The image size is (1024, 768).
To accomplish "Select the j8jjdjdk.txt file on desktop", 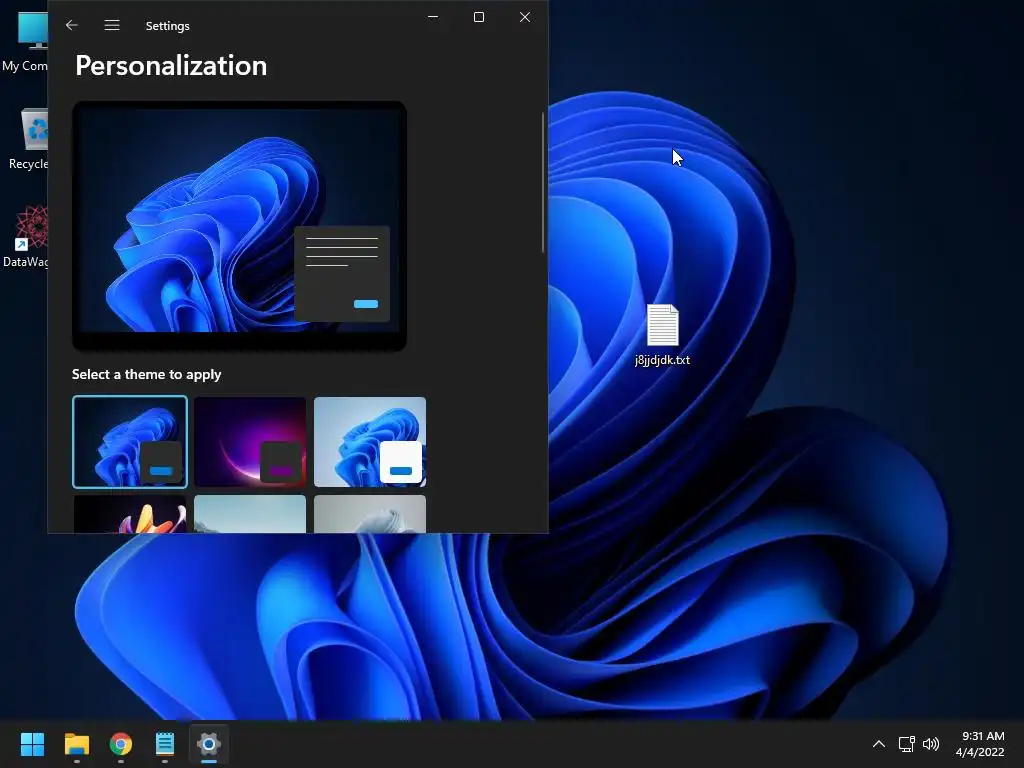I will [662, 334].
